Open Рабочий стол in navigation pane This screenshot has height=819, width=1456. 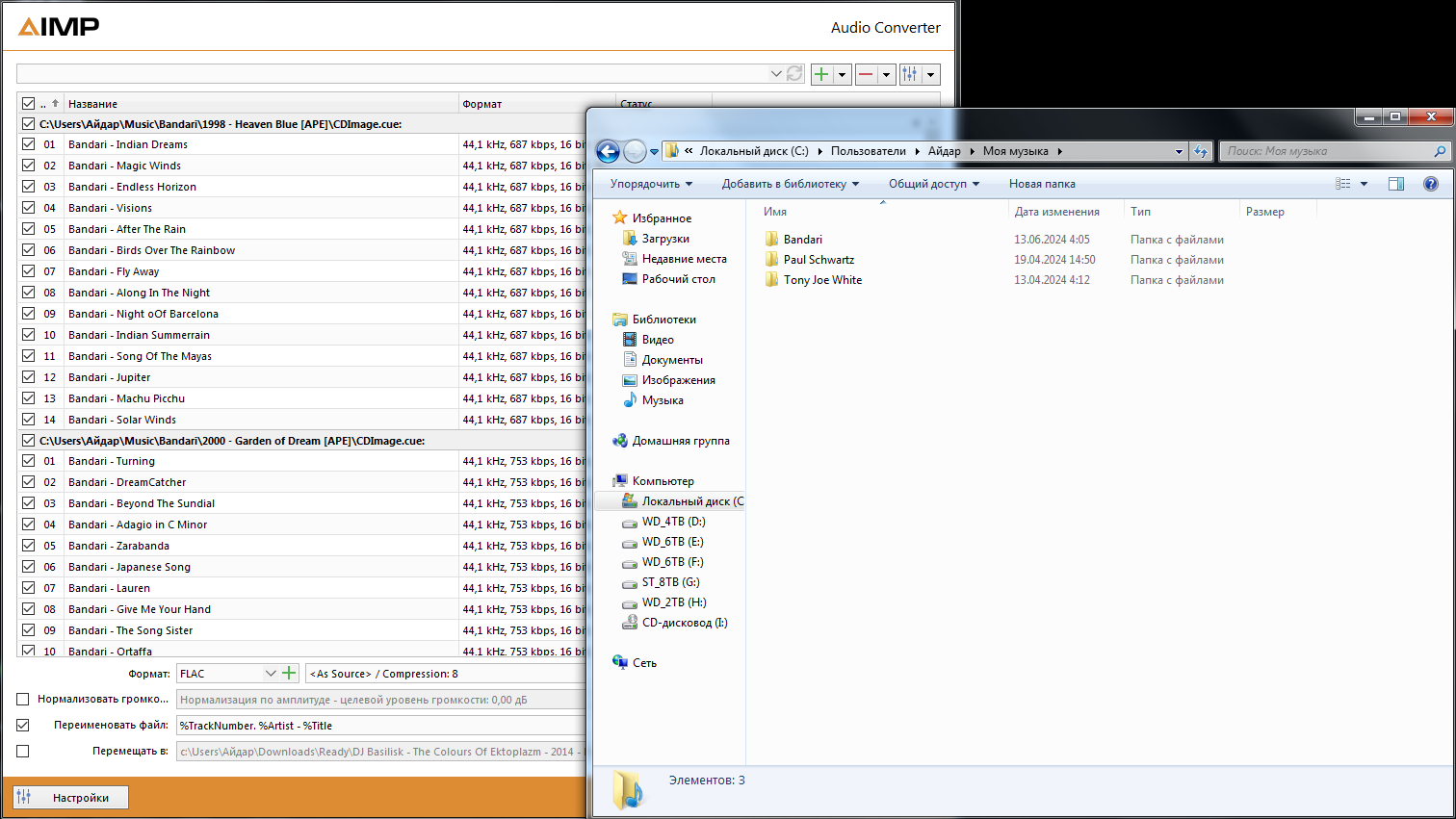click(678, 279)
